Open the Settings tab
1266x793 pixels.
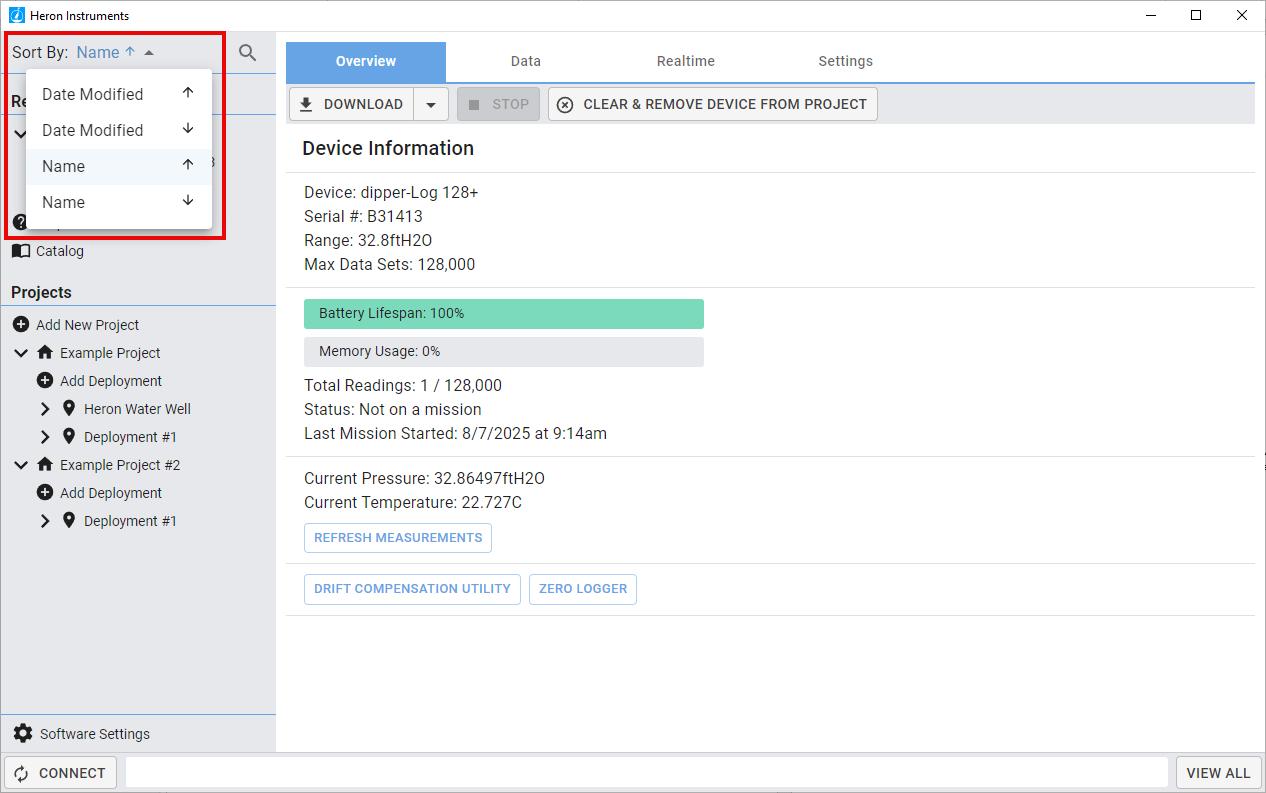click(846, 61)
